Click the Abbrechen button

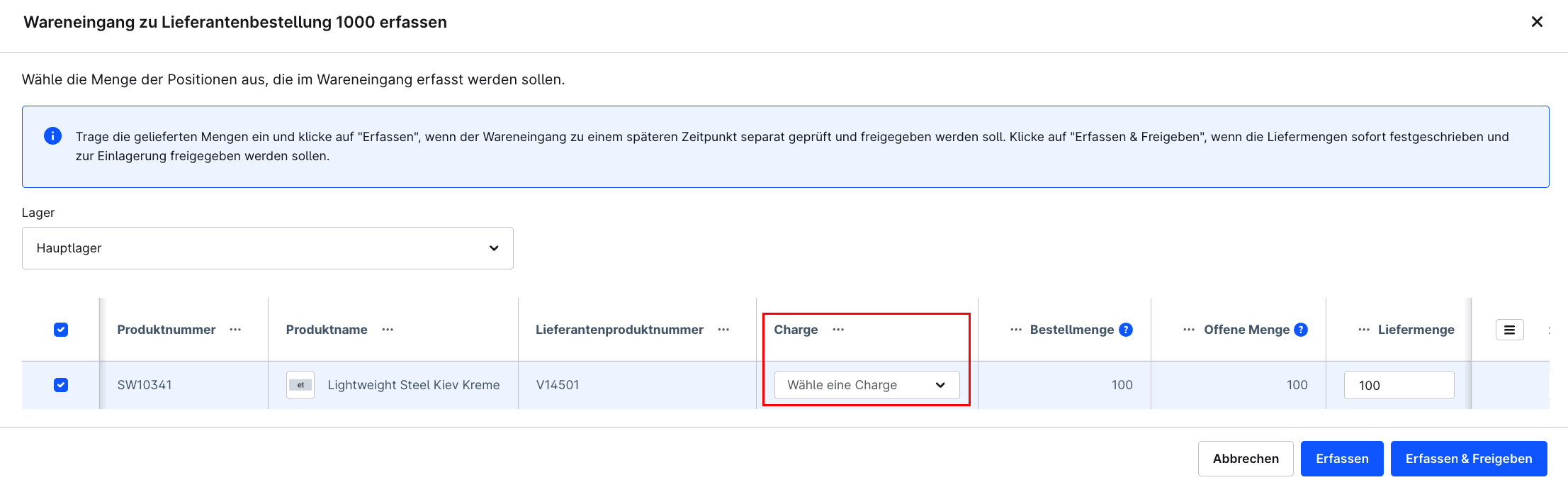point(1246,459)
